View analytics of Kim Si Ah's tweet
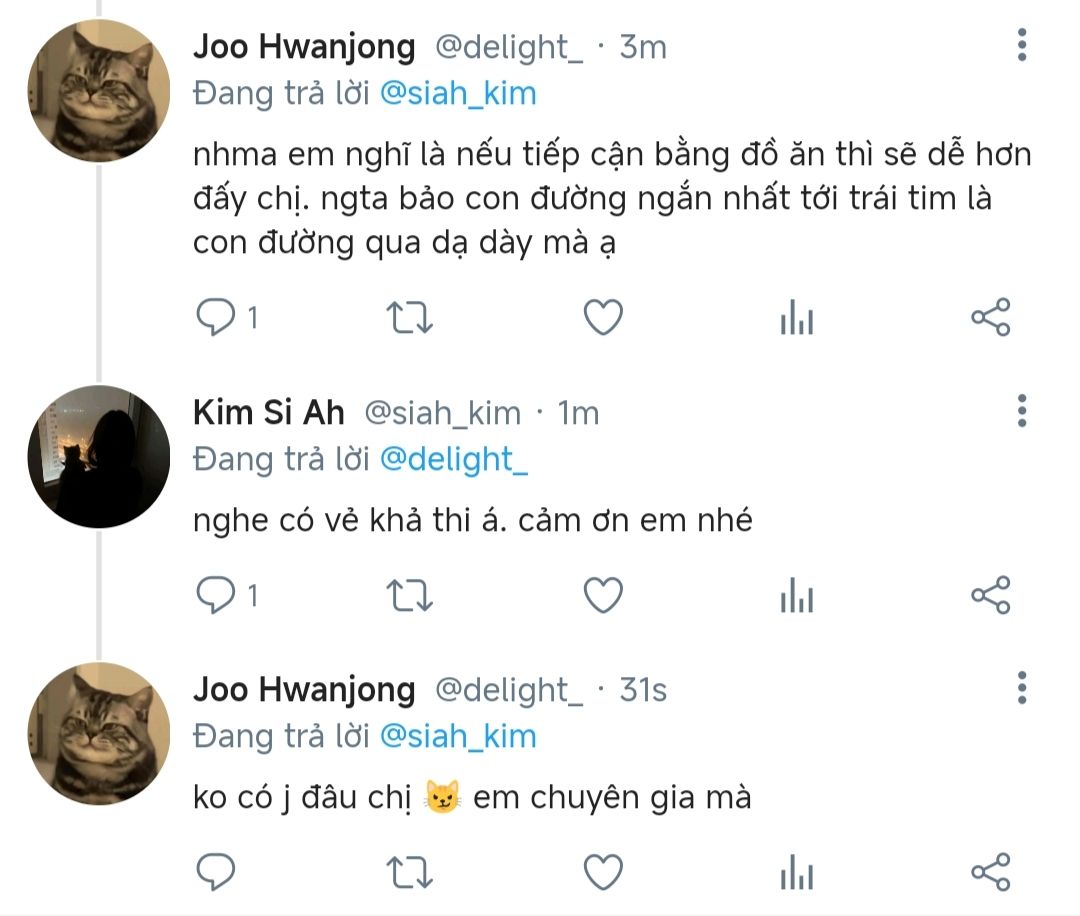Image resolution: width=1080 pixels, height=916 pixels. click(x=796, y=597)
